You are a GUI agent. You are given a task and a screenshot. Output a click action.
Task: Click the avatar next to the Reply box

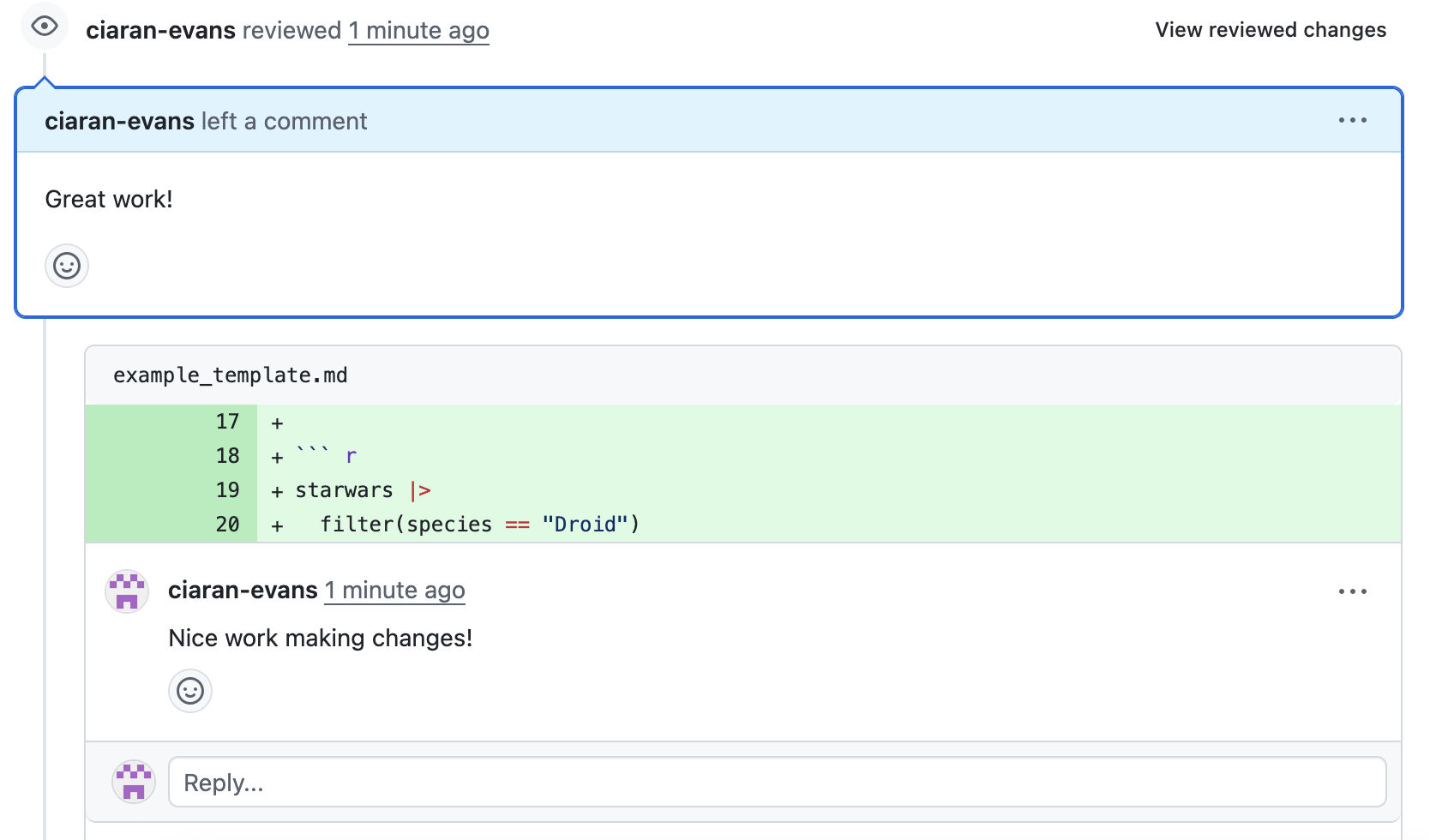(x=134, y=782)
